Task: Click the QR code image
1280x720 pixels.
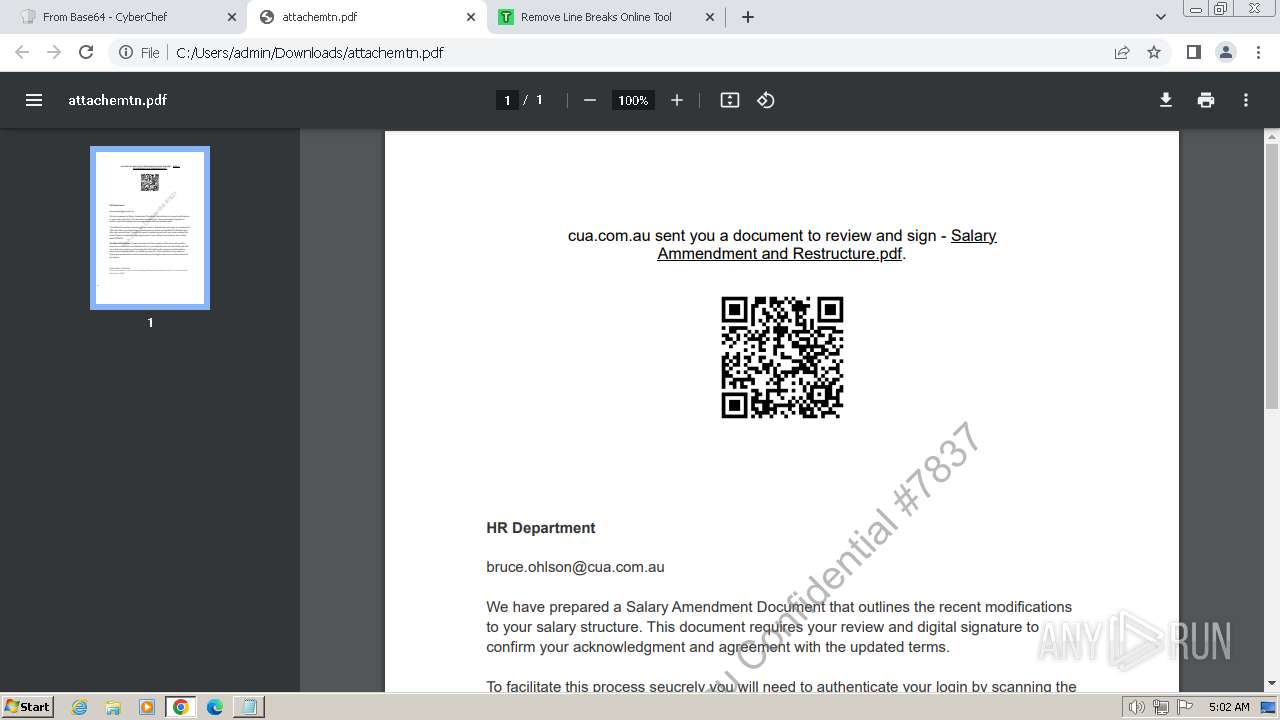Action: click(782, 357)
